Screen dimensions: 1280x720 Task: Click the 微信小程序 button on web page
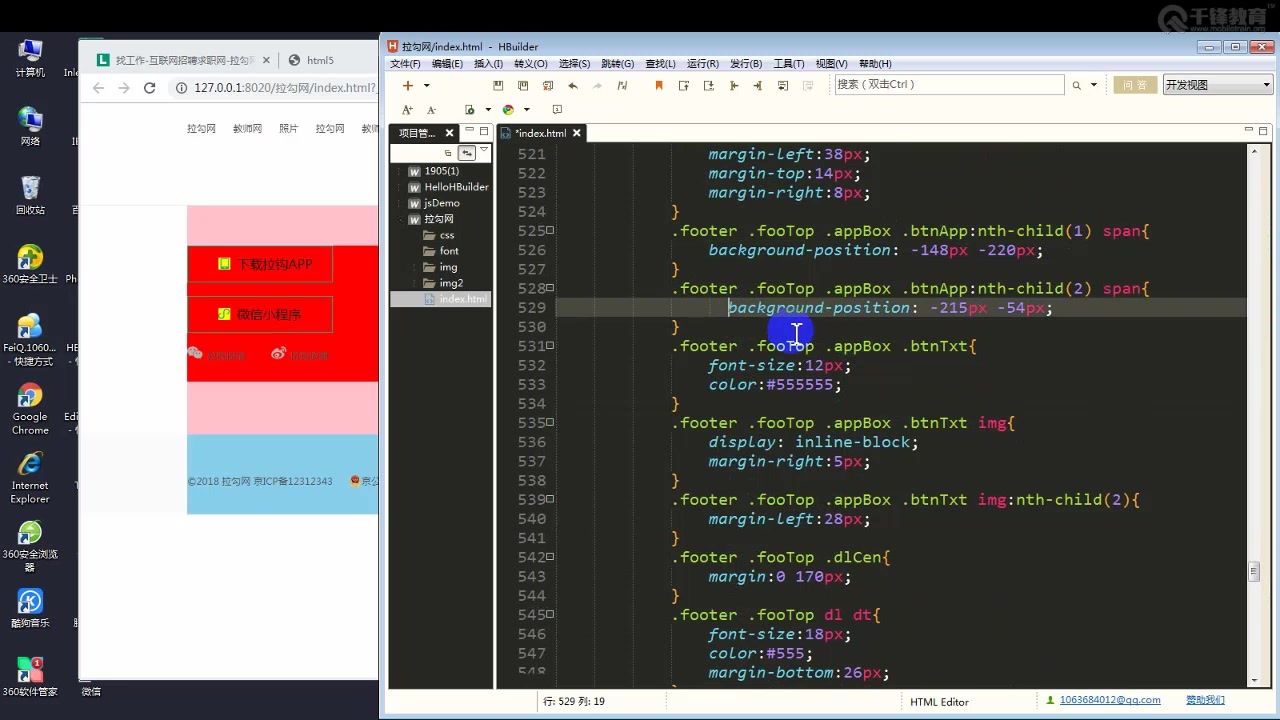pos(260,314)
